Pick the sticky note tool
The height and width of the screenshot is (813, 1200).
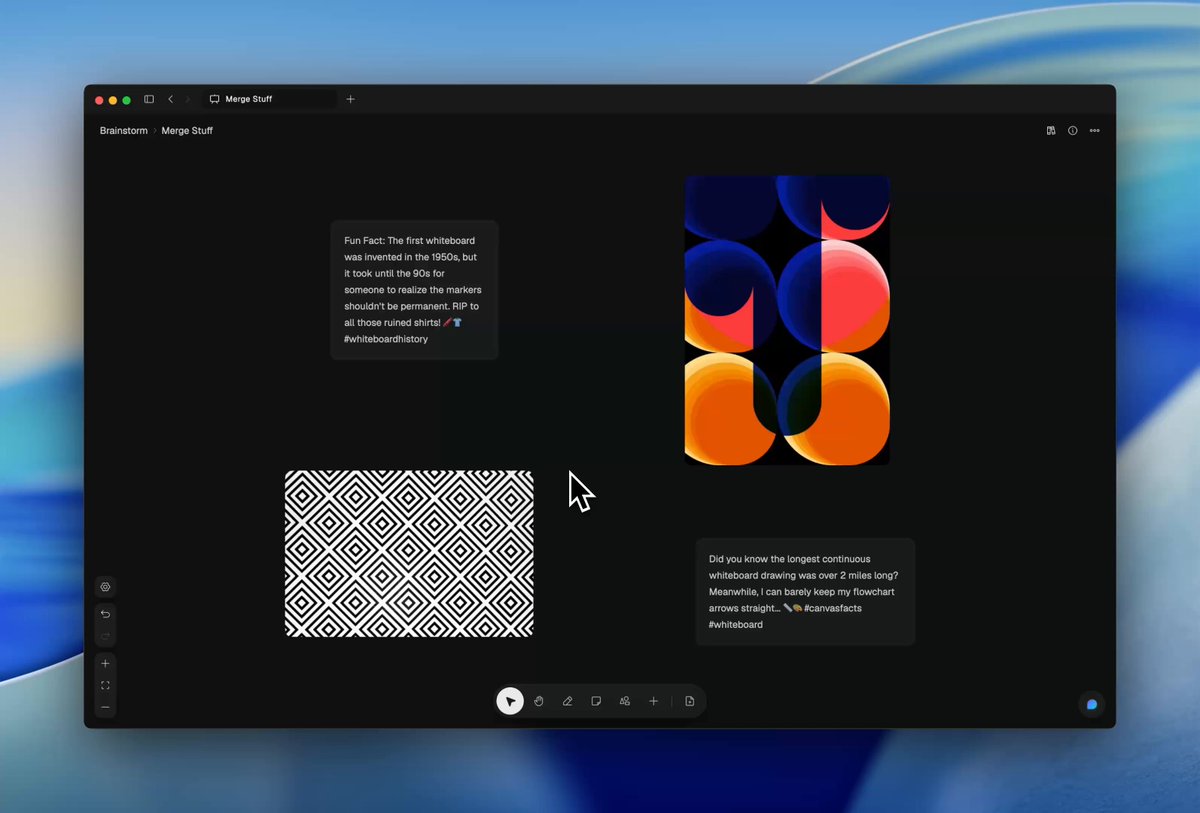coord(596,701)
